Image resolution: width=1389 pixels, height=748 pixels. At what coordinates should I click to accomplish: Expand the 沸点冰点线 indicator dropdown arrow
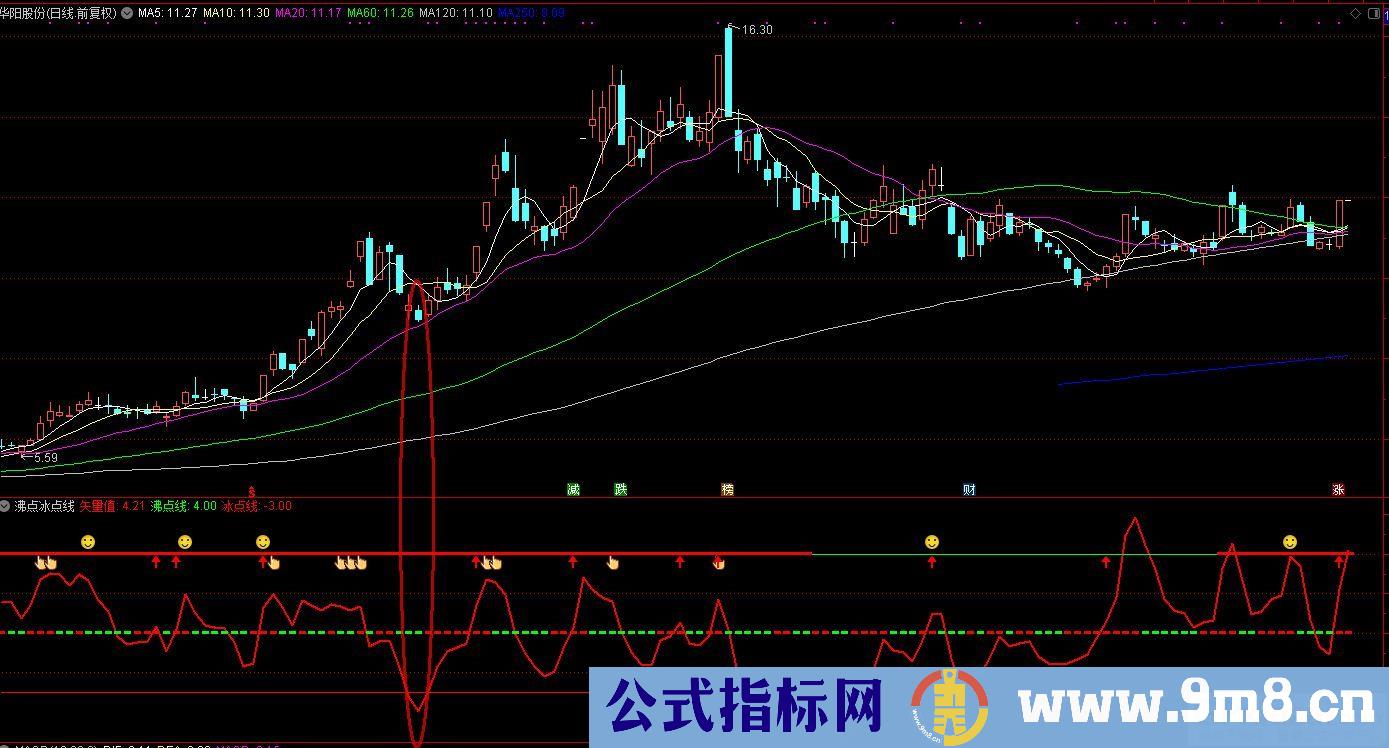coord(6,506)
